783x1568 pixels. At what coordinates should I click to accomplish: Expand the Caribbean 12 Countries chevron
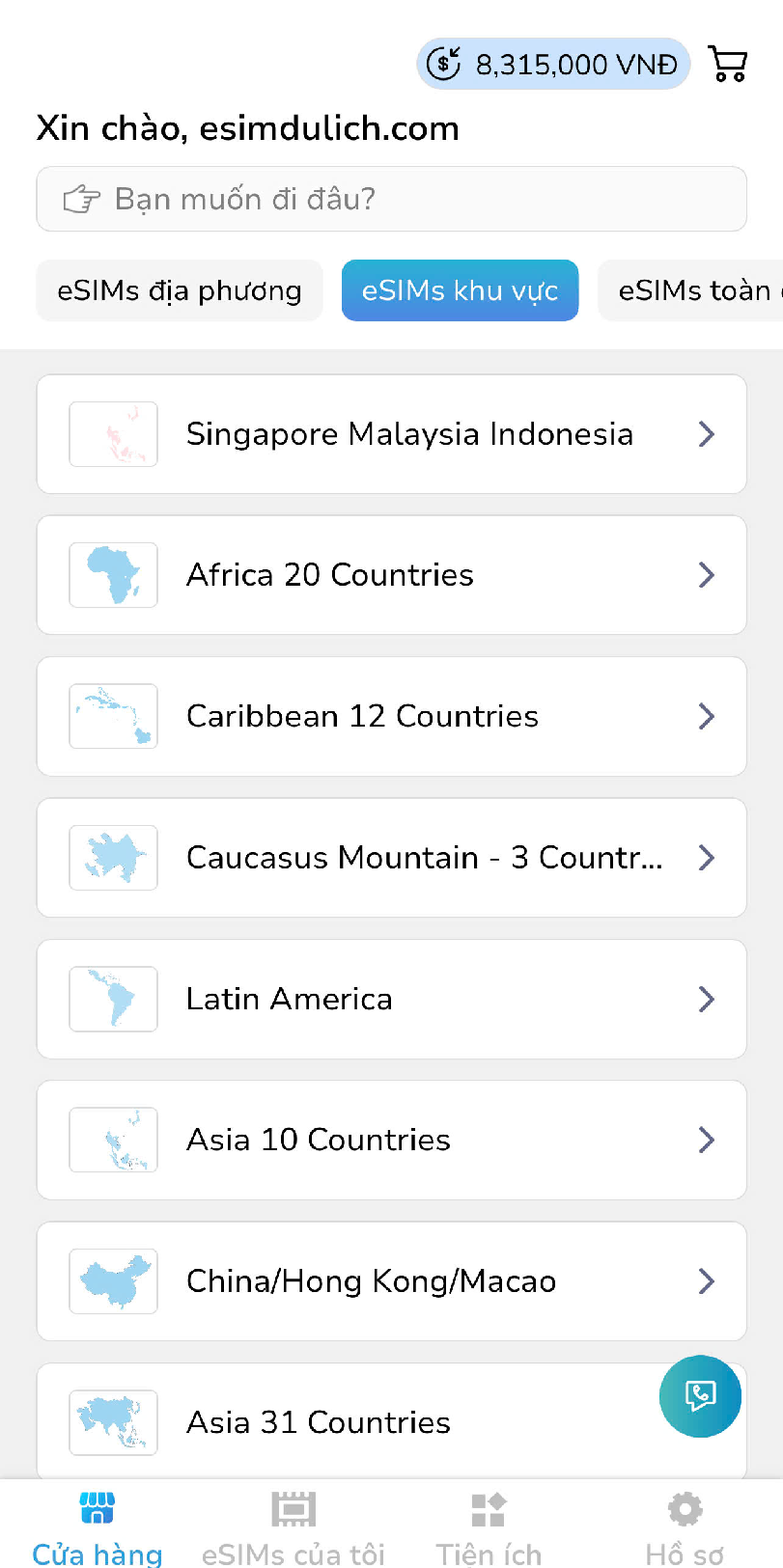click(707, 716)
